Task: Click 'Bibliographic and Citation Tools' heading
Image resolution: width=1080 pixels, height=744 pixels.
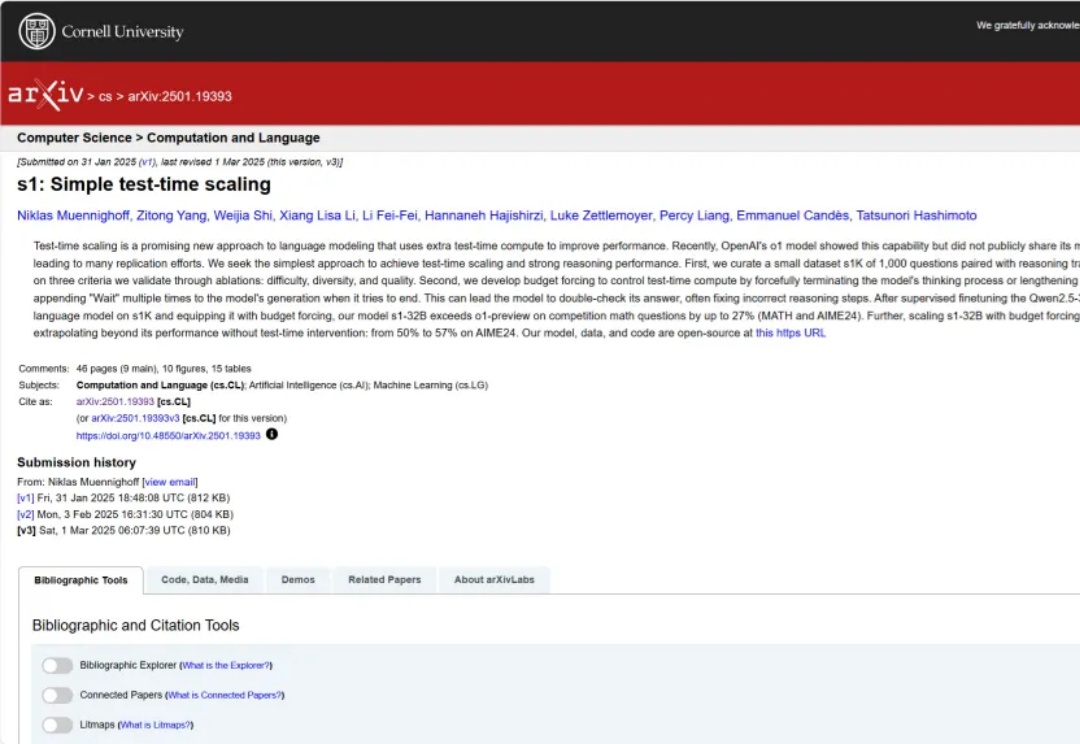Action: click(x=136, y=626)
